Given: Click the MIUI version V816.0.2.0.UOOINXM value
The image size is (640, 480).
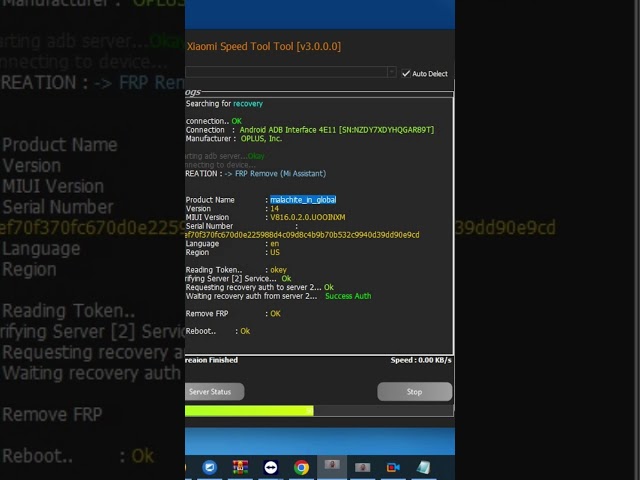Looking at the screenshot, I should pyautogui.click(x=307, y=217).
